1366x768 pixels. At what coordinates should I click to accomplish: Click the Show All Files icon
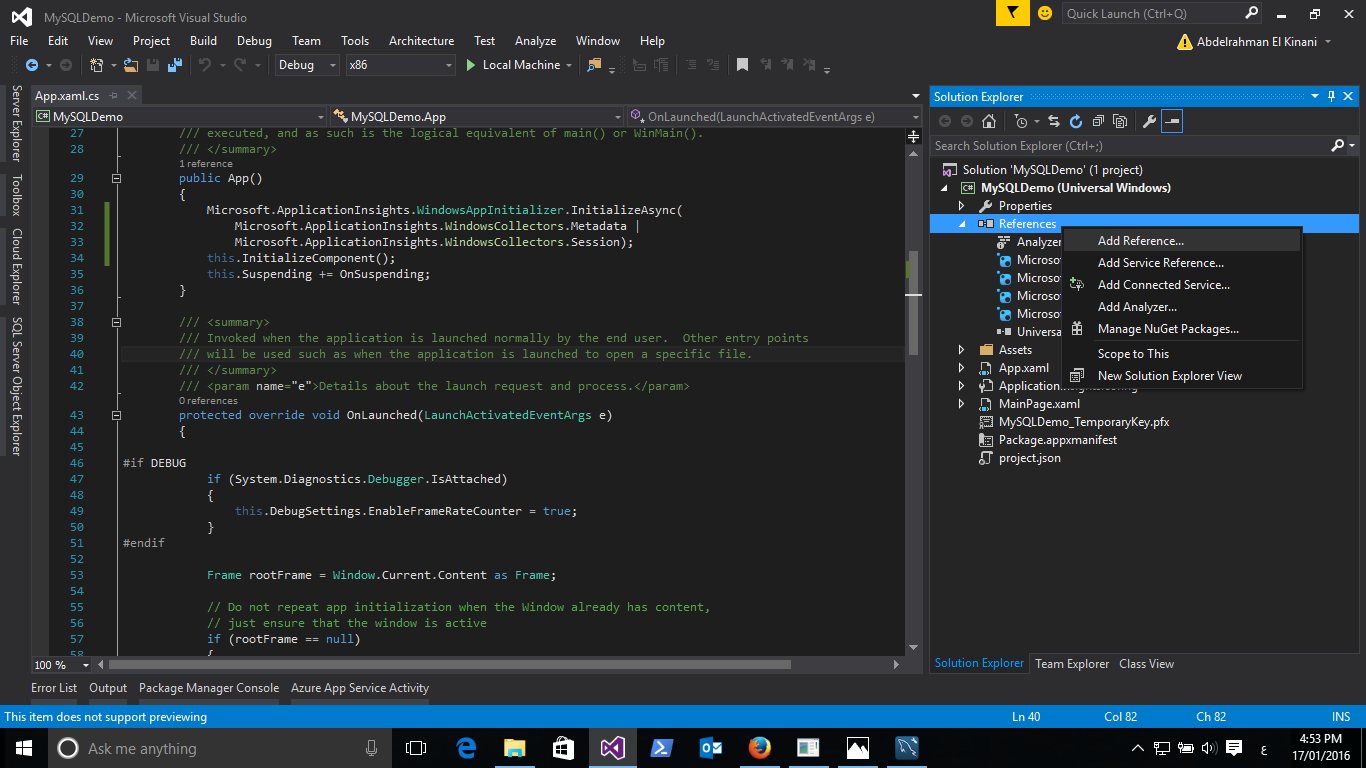point(1120,121)
